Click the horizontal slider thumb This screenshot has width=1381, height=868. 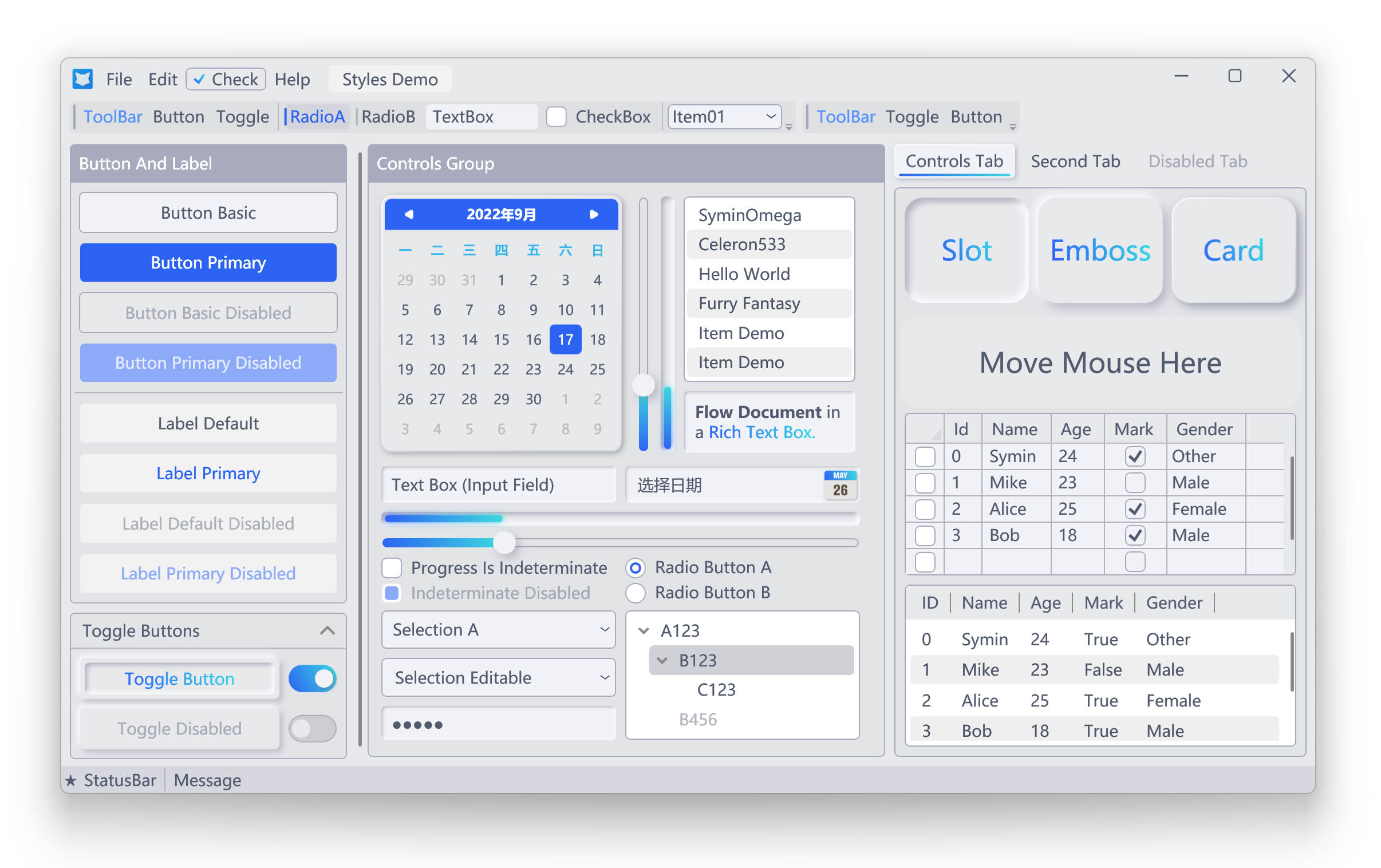pos(504,543)
